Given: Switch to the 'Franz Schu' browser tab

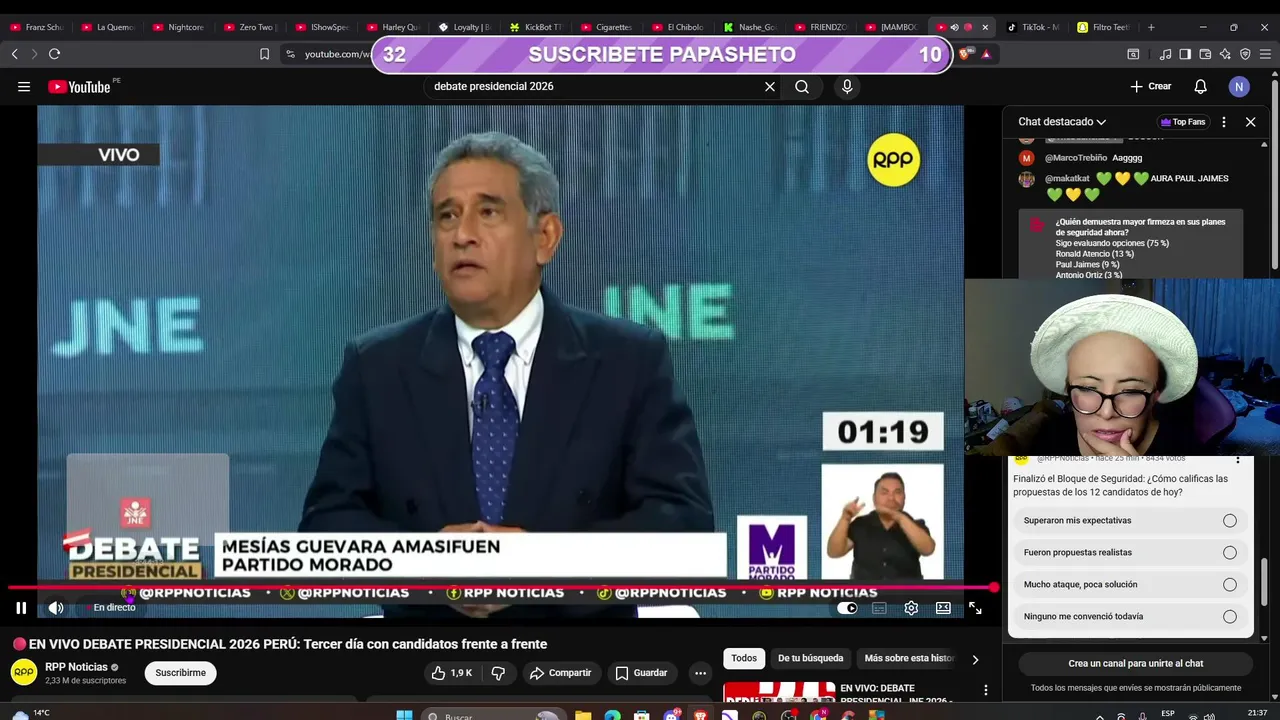Looking at the screenshot, I should [x=35, y=27].
